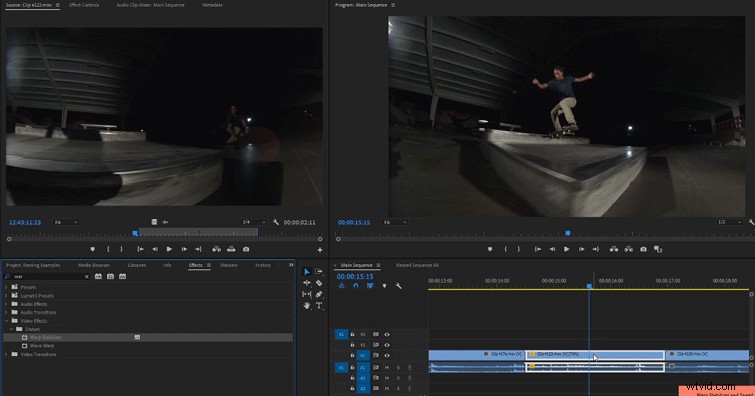Viewport: 755px width, 396px height.
Task: Toggle Linked Selection in timeline
Action: (370, 286)
